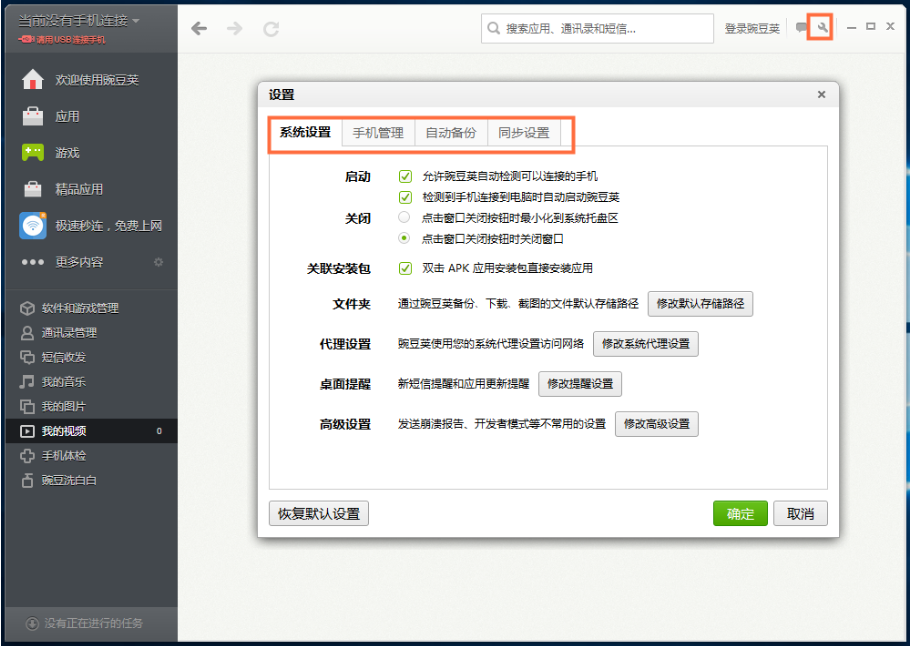Click the green 游戏 gamepad icon
910x646 pixels.
33,153
